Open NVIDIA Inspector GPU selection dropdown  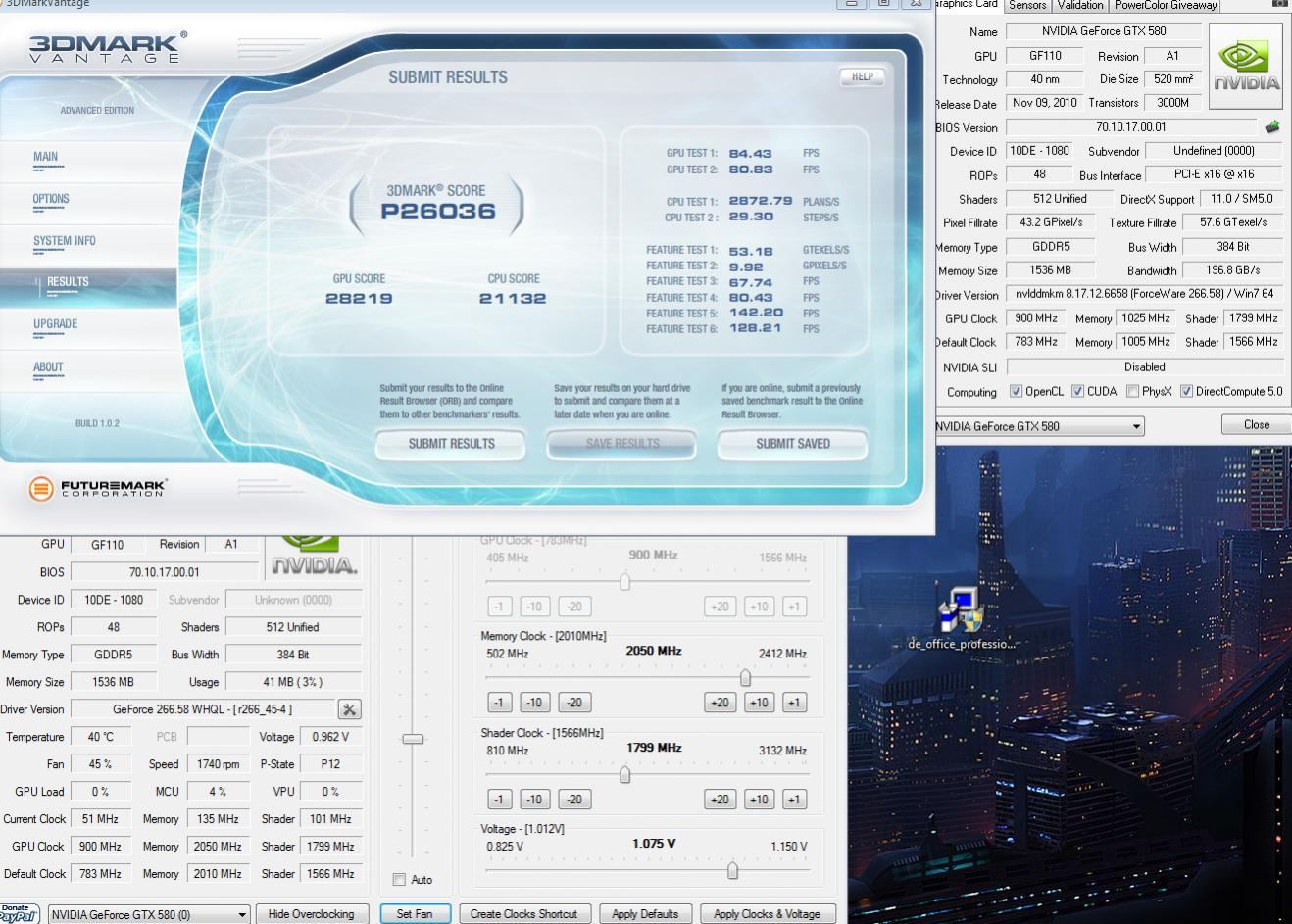(149, 914)
